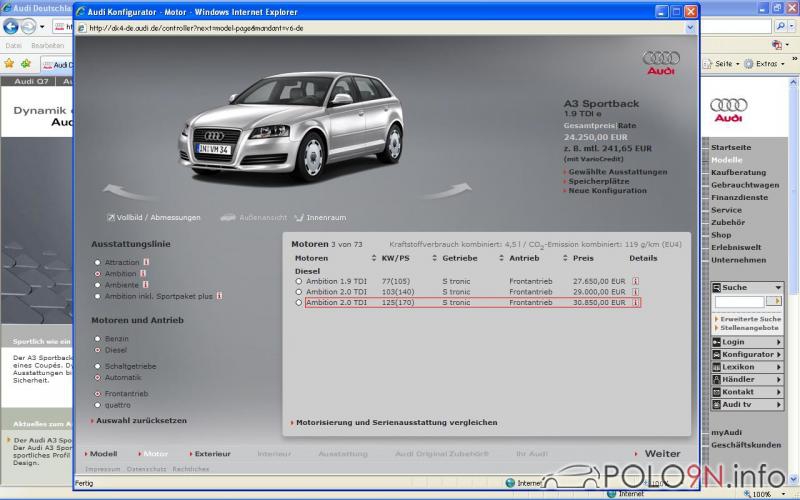This screenshot has height=500, width=800.
Task: Select Ambiente equipment line
Action: [97, 285]
